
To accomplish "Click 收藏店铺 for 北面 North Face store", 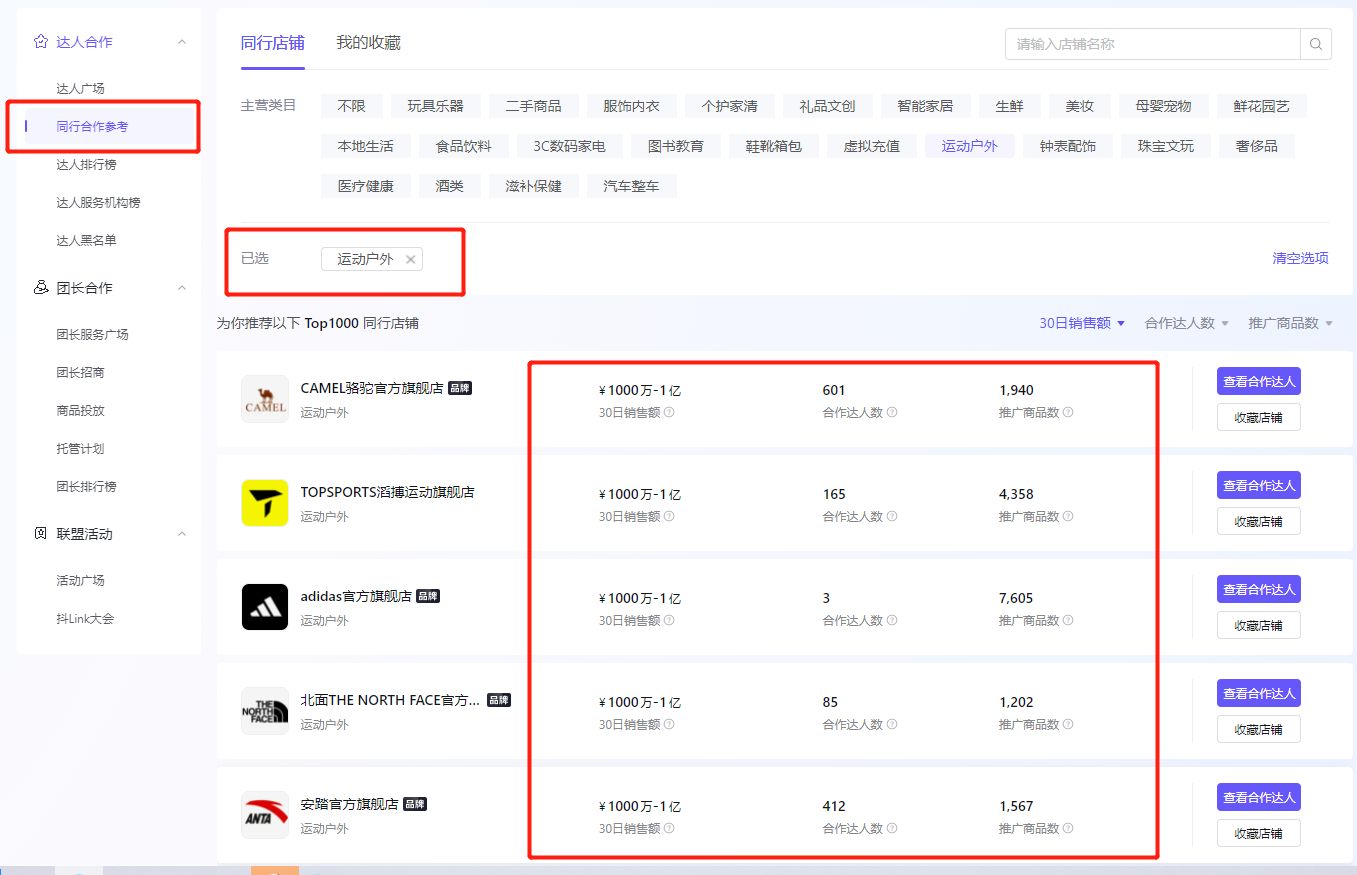I will coord(1259,729).
